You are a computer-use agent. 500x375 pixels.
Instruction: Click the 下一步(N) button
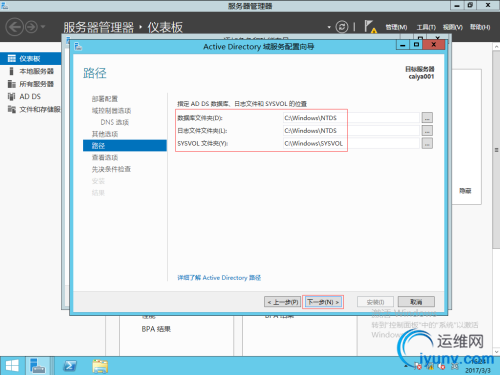pos(323,302)
